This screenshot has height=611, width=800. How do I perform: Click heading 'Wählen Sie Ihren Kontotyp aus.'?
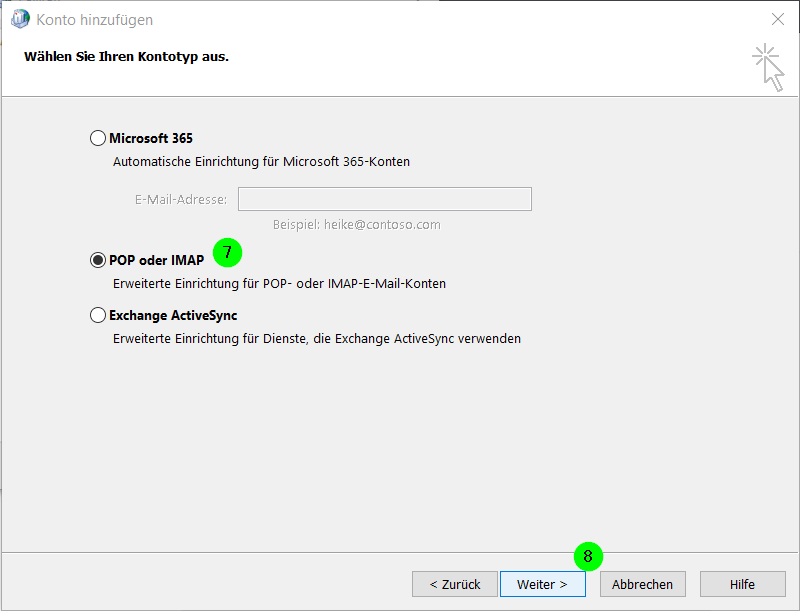click(x=126, y=57)
